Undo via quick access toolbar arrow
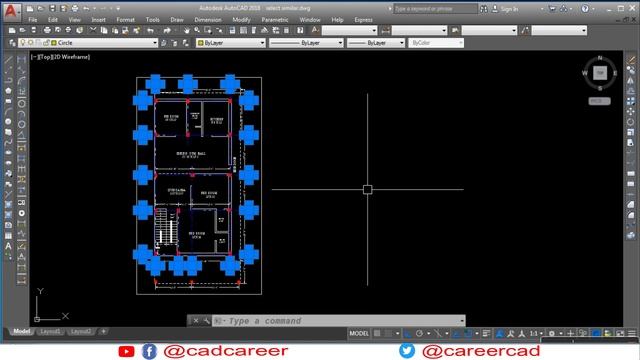This screenshot has height=360, width=640. pyautogui.click(x=86, y=8)
